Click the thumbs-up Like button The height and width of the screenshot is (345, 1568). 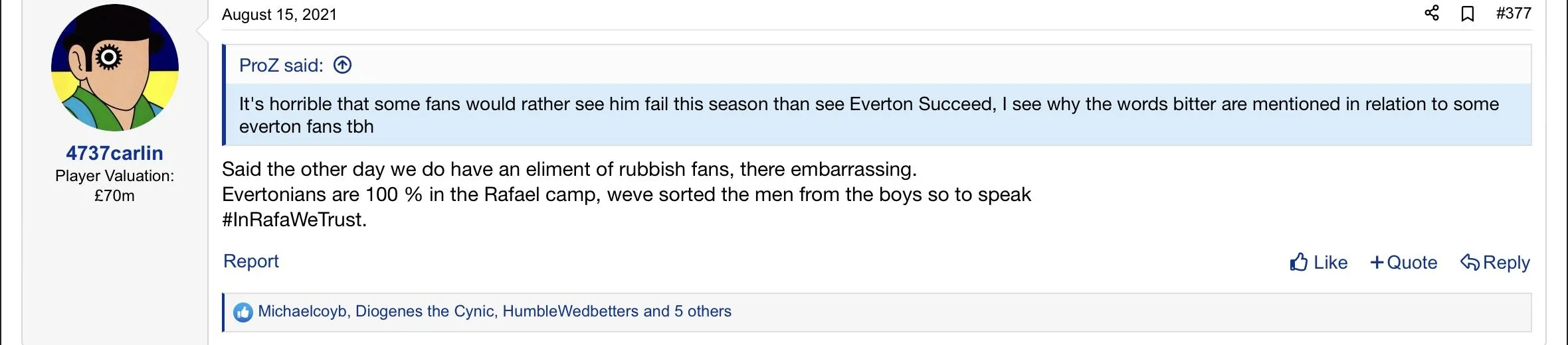point(1318,263)
